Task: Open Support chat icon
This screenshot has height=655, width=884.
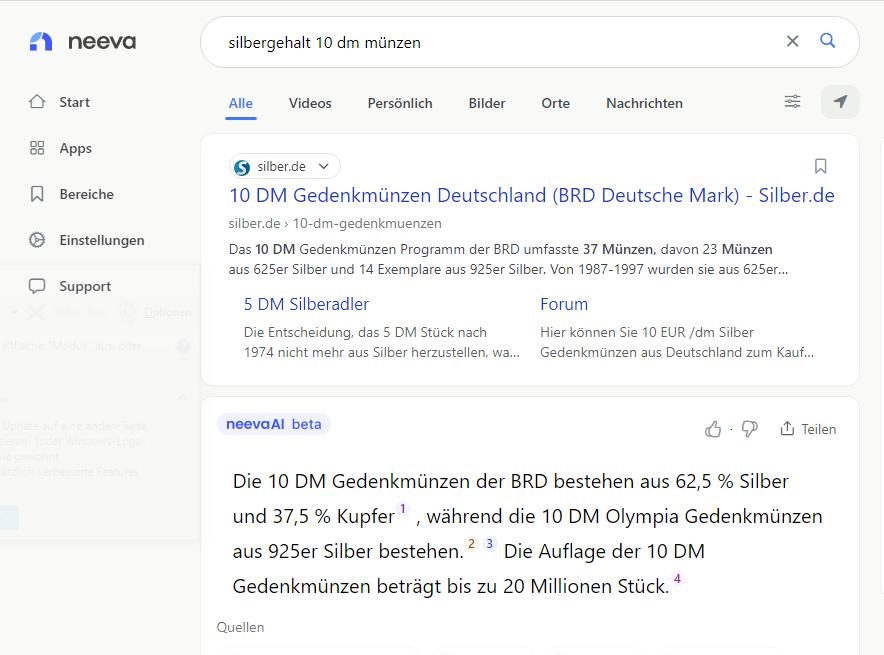Action: pos(37,286)
